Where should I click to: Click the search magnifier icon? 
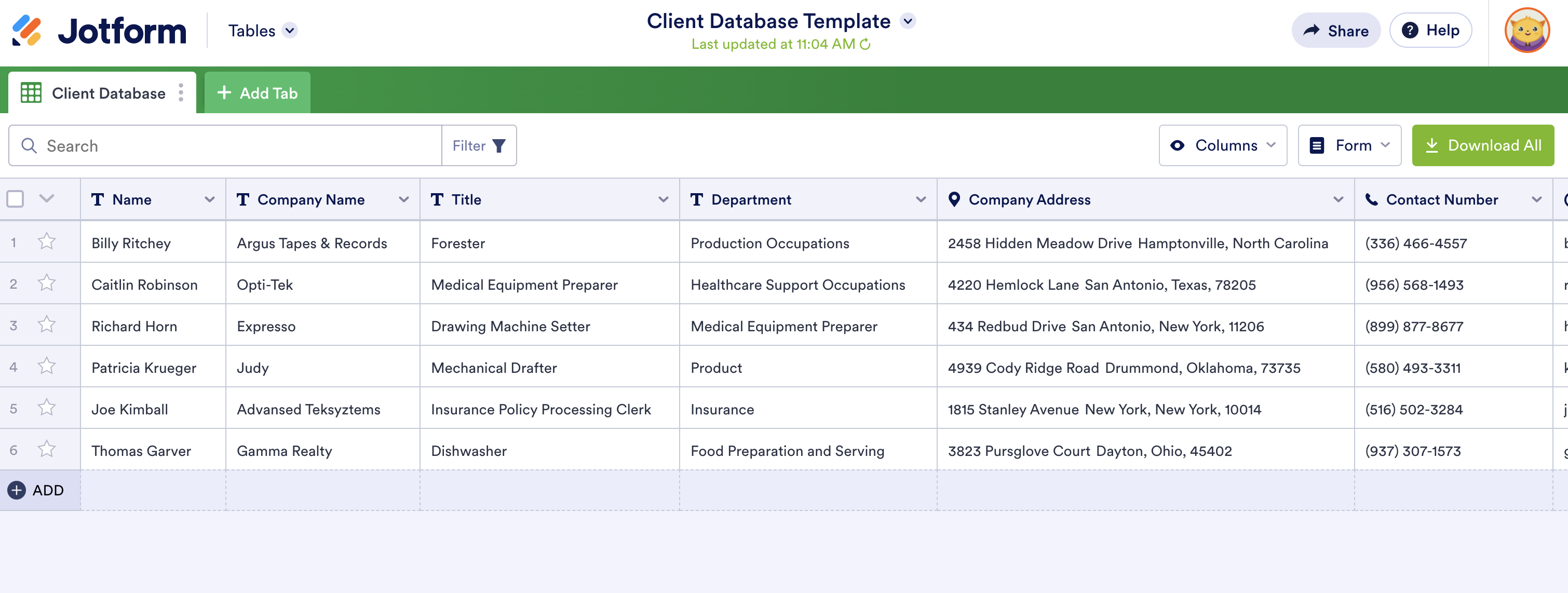coord(29,146)
